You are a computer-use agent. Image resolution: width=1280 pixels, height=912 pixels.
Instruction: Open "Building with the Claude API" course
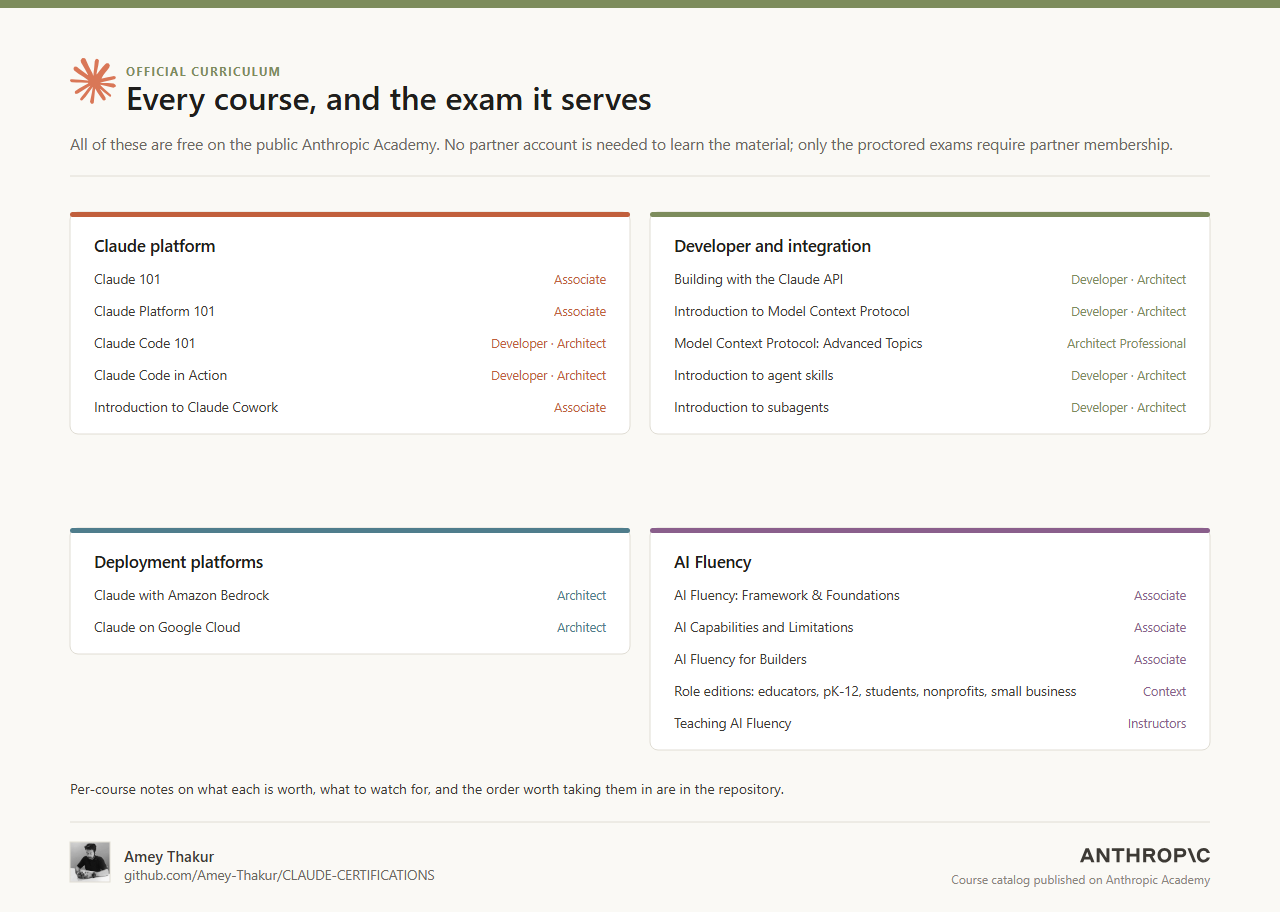click(x=758, y=279)
